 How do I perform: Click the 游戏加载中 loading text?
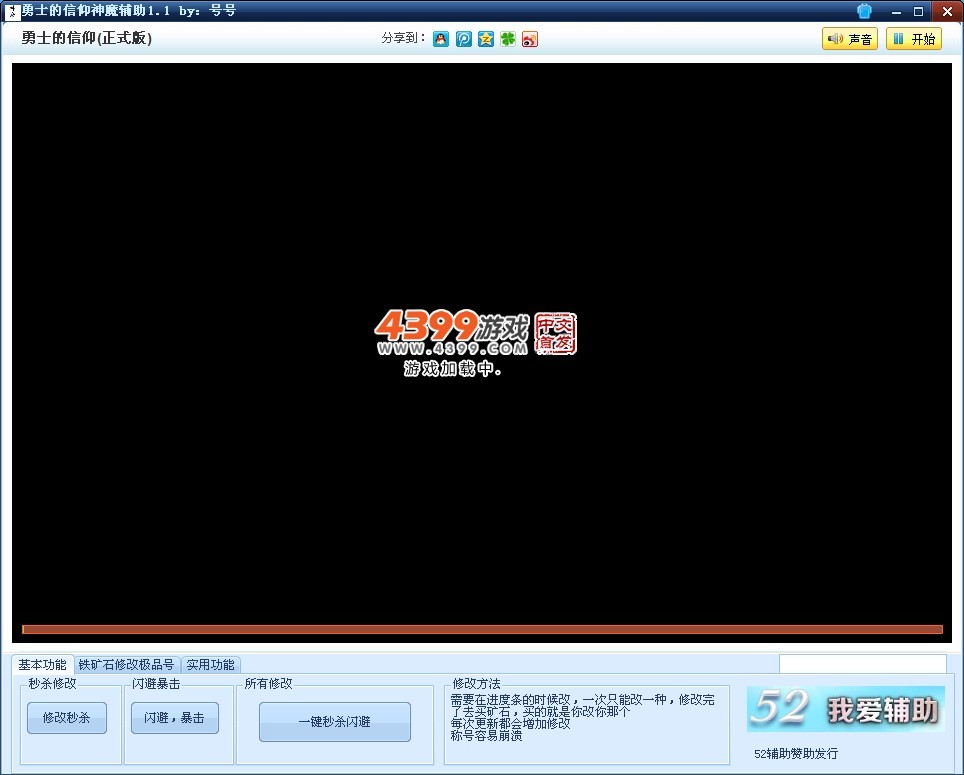pos(452,369)
